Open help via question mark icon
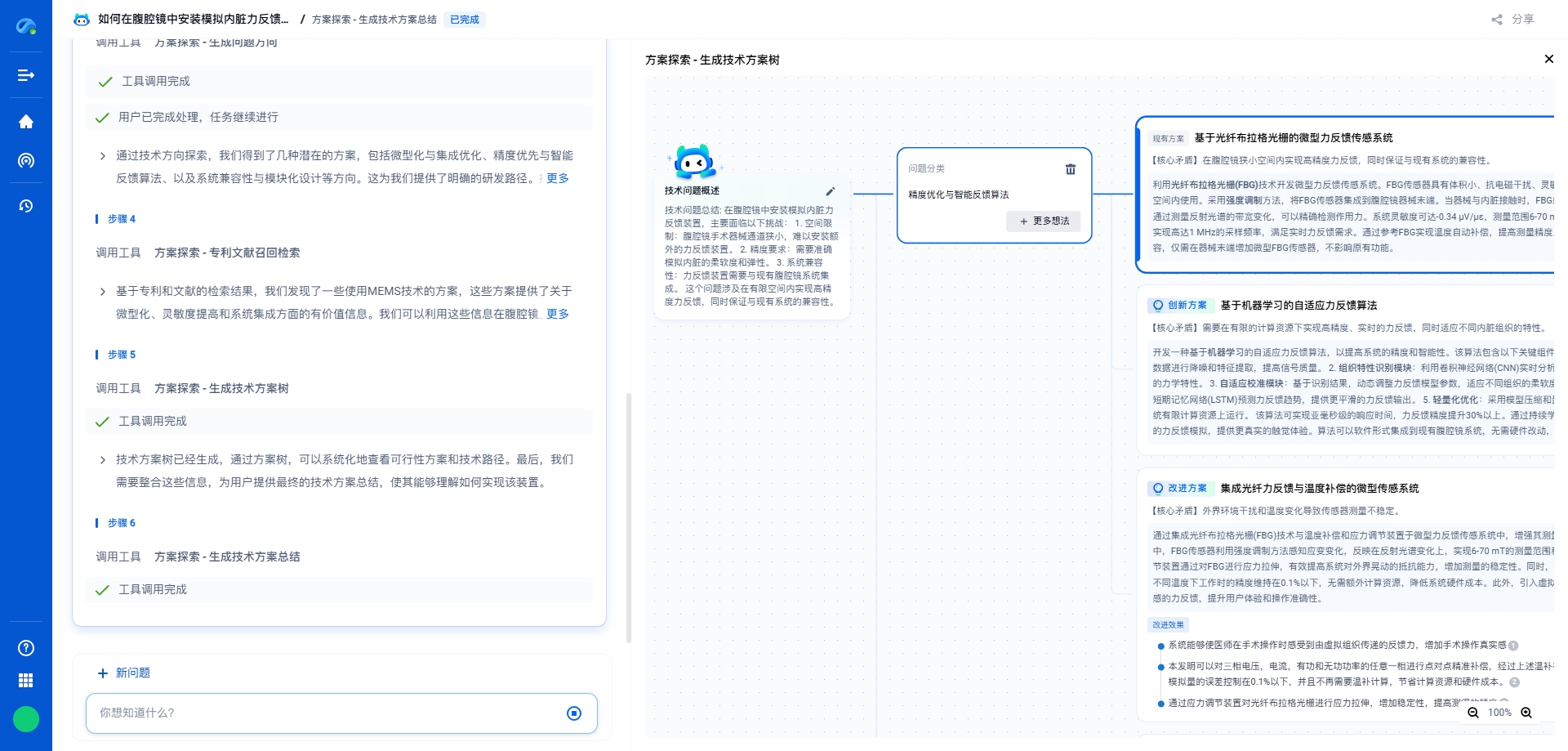This screenshot has height=751, width=1568. [26, 647]
